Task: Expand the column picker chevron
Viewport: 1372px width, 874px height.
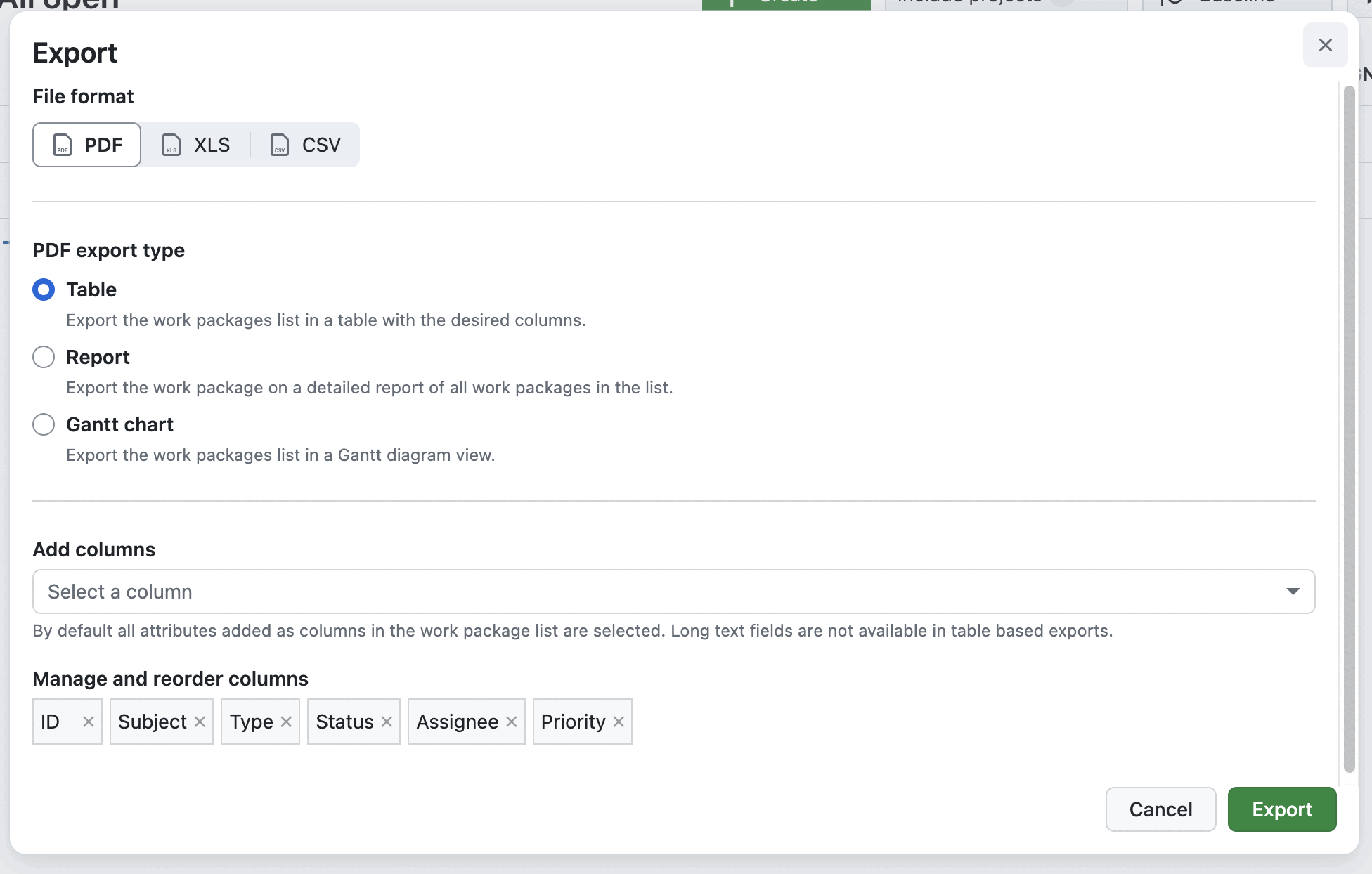Action: (x=1292, y=592)
